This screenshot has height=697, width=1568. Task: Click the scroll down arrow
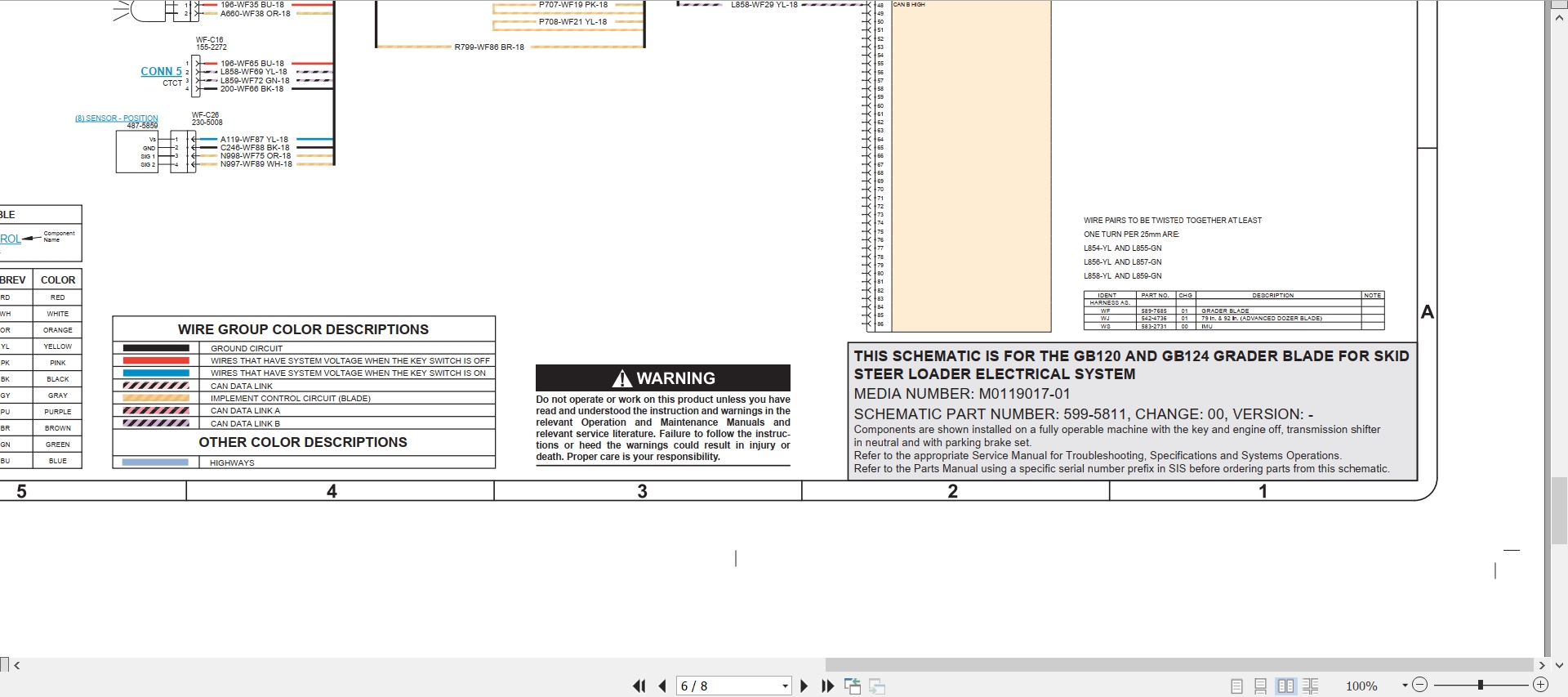tap(1559, 665)
